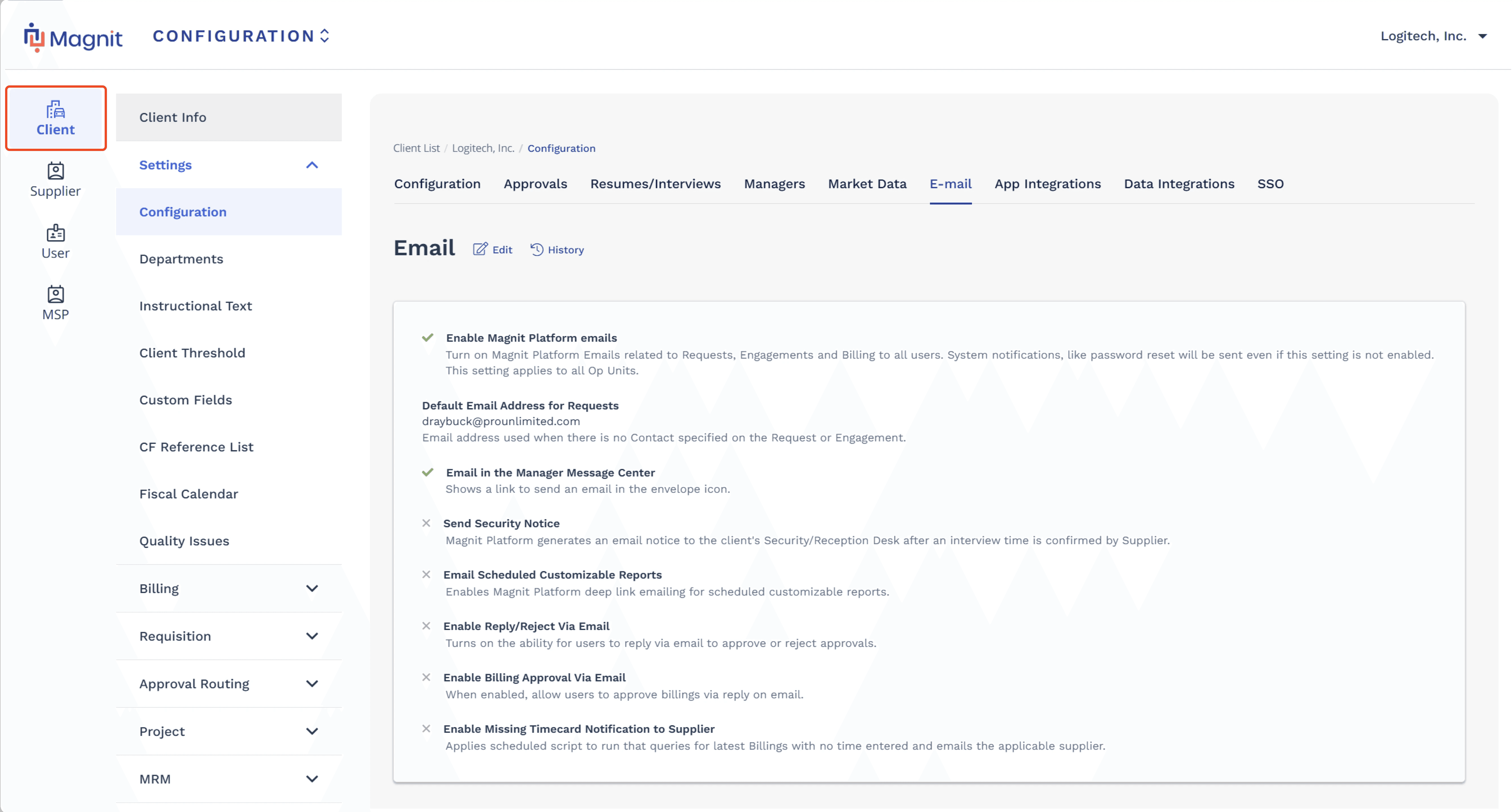Collapse the Settings menu section
The width and height of the screenshot is (1512, 812).
[312, 165]
